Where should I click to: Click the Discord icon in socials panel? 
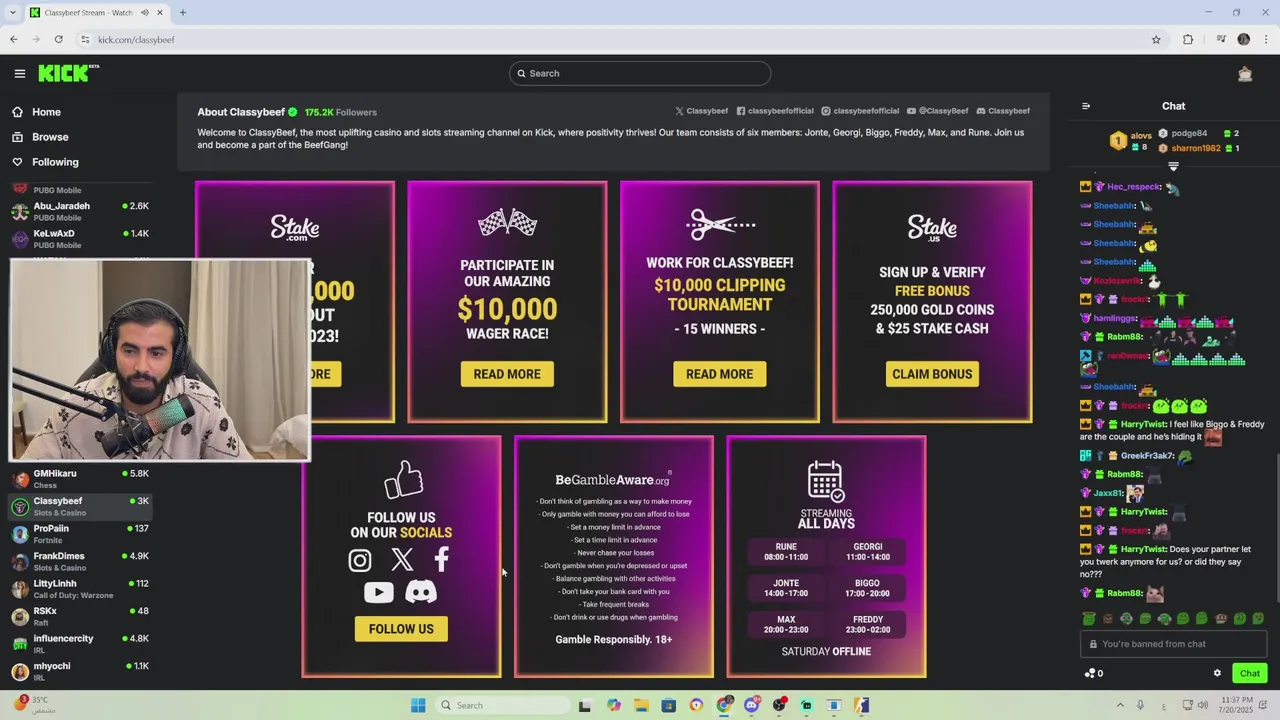(x=421, y=593)
